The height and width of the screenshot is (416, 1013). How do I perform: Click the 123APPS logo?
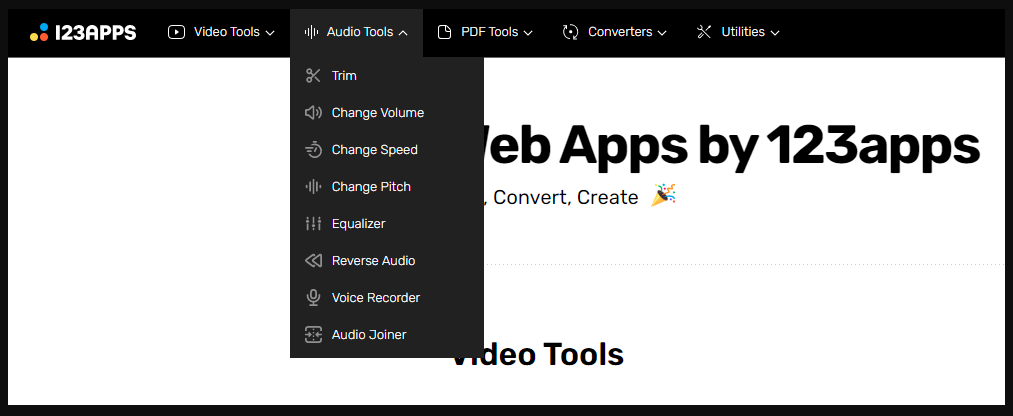click(83, 32)
